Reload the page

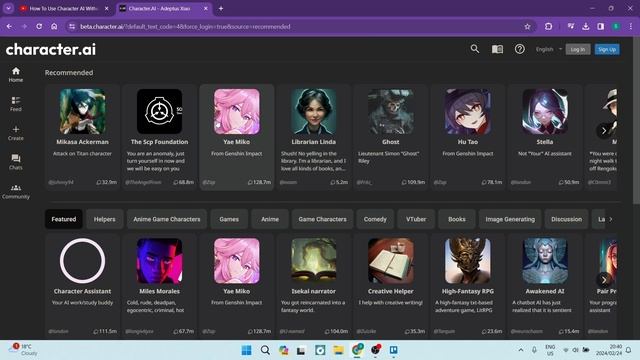coord(39,27)
